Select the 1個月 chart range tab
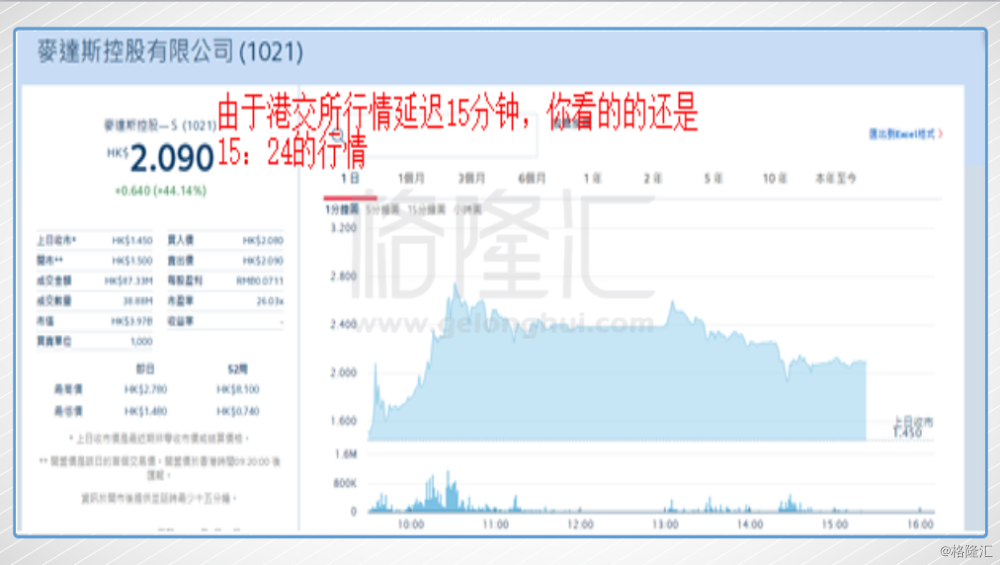The image size is (1000, 565). (x=411, y=179)
